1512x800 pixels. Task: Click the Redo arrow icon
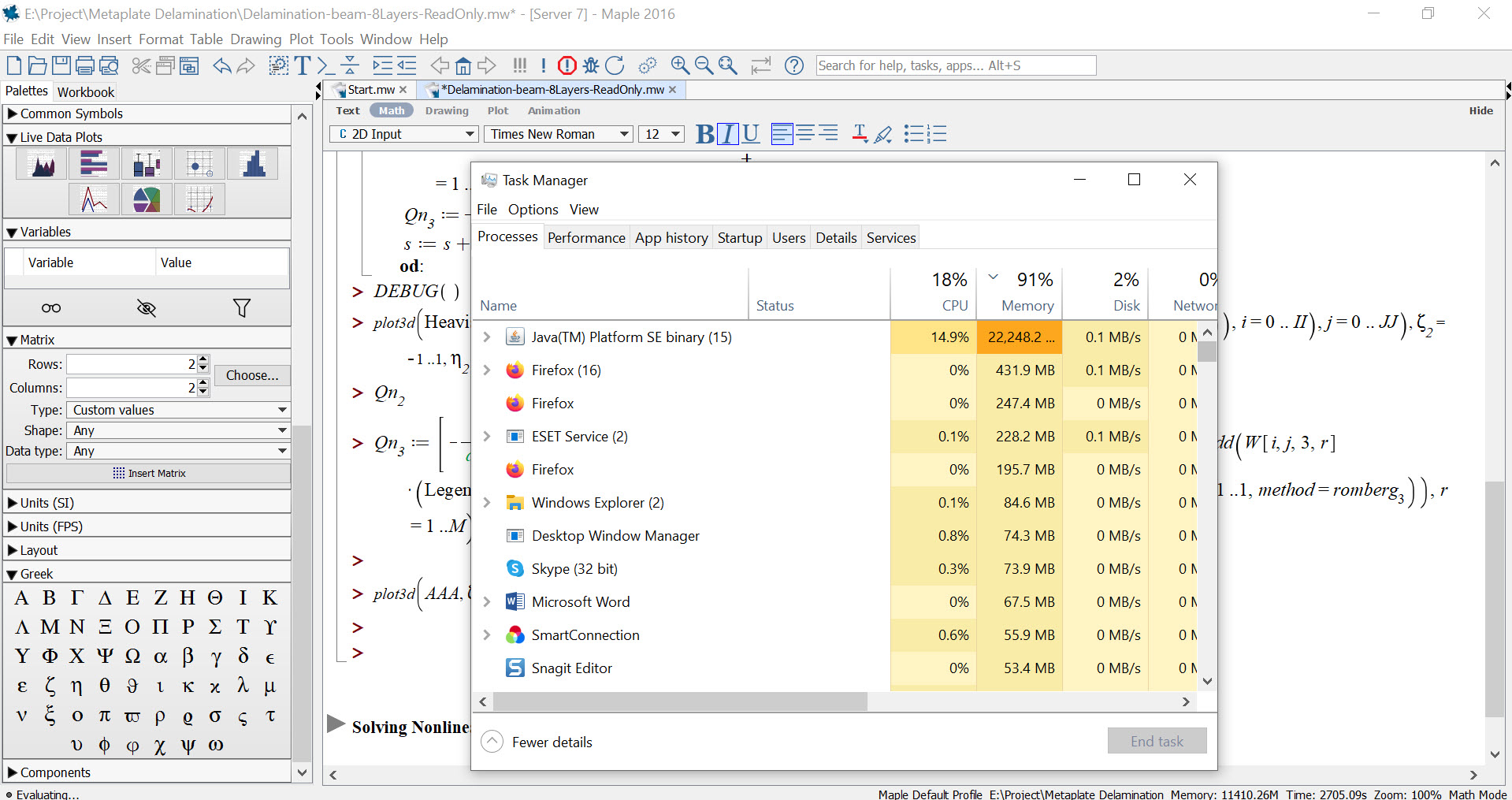246,65
